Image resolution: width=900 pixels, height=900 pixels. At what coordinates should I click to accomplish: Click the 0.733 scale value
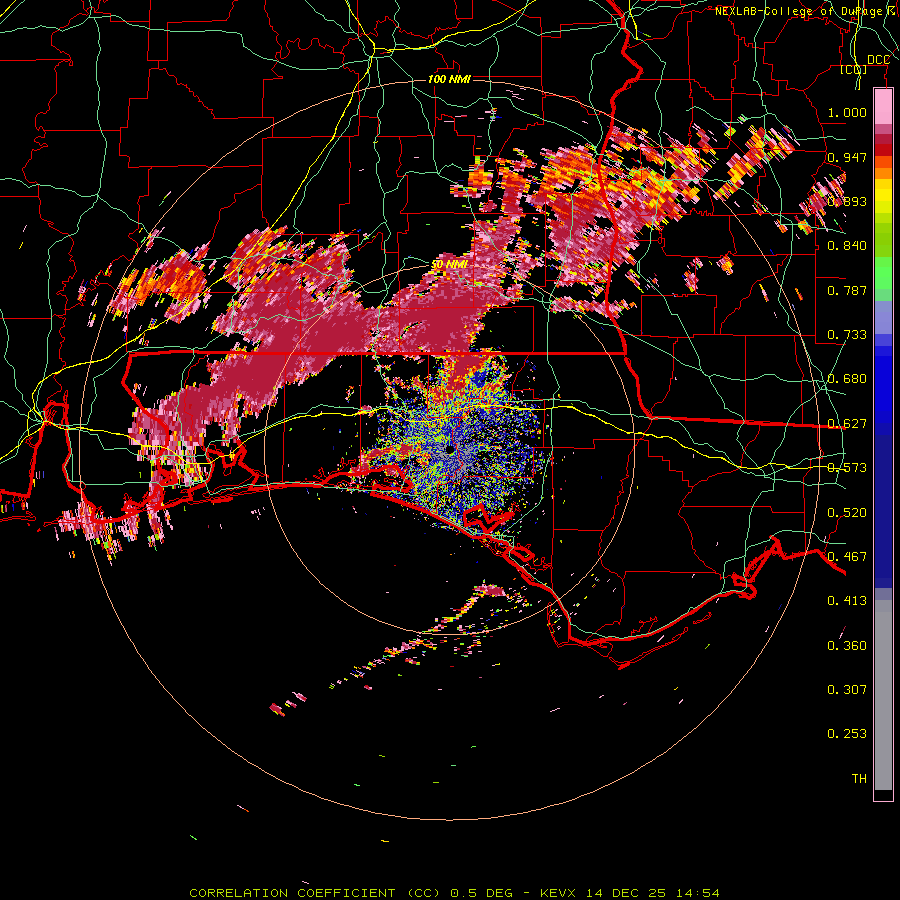[x=847, y=335]
